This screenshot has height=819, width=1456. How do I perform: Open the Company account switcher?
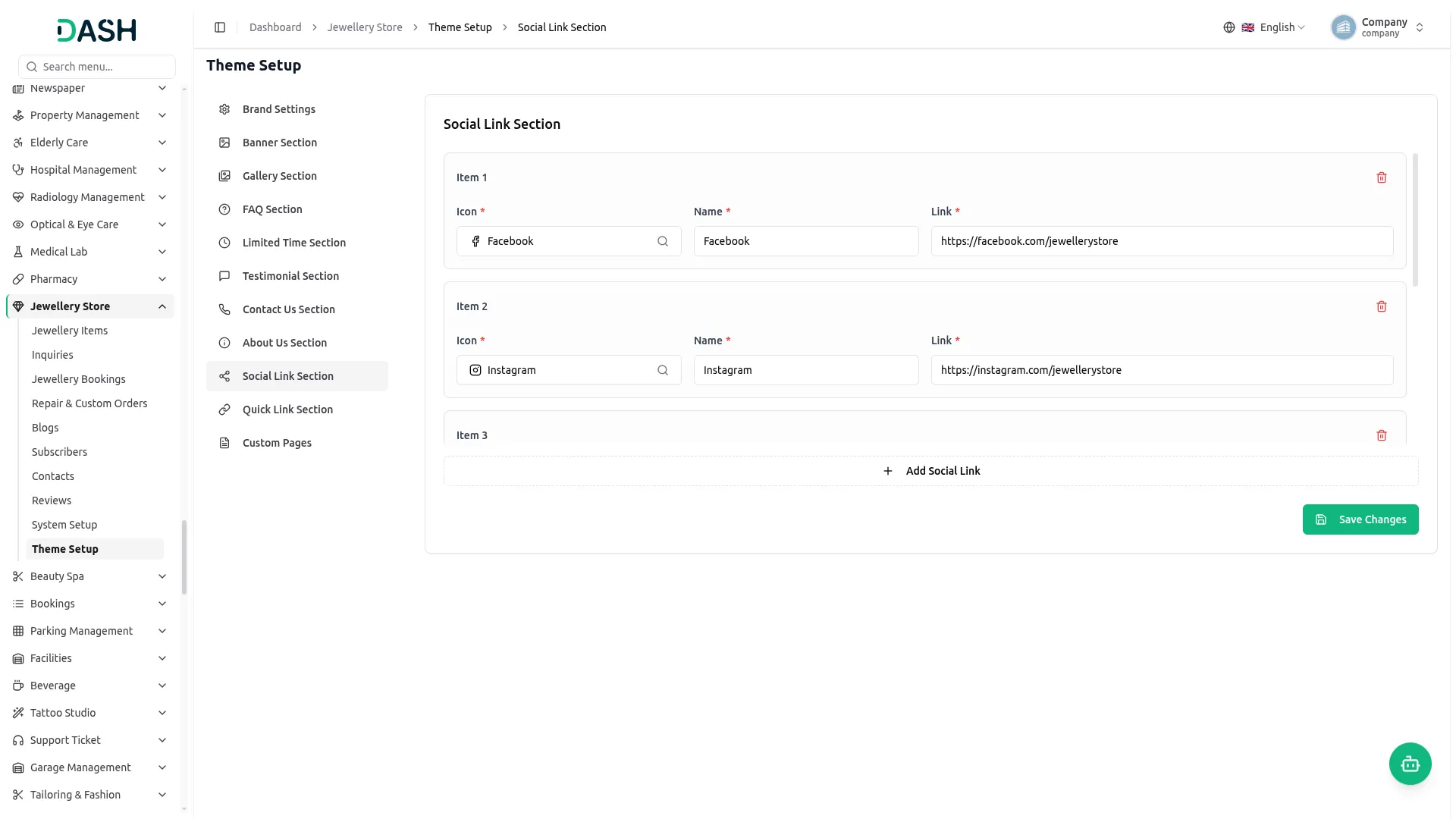pyautogui.click(x=1378, y=27)
